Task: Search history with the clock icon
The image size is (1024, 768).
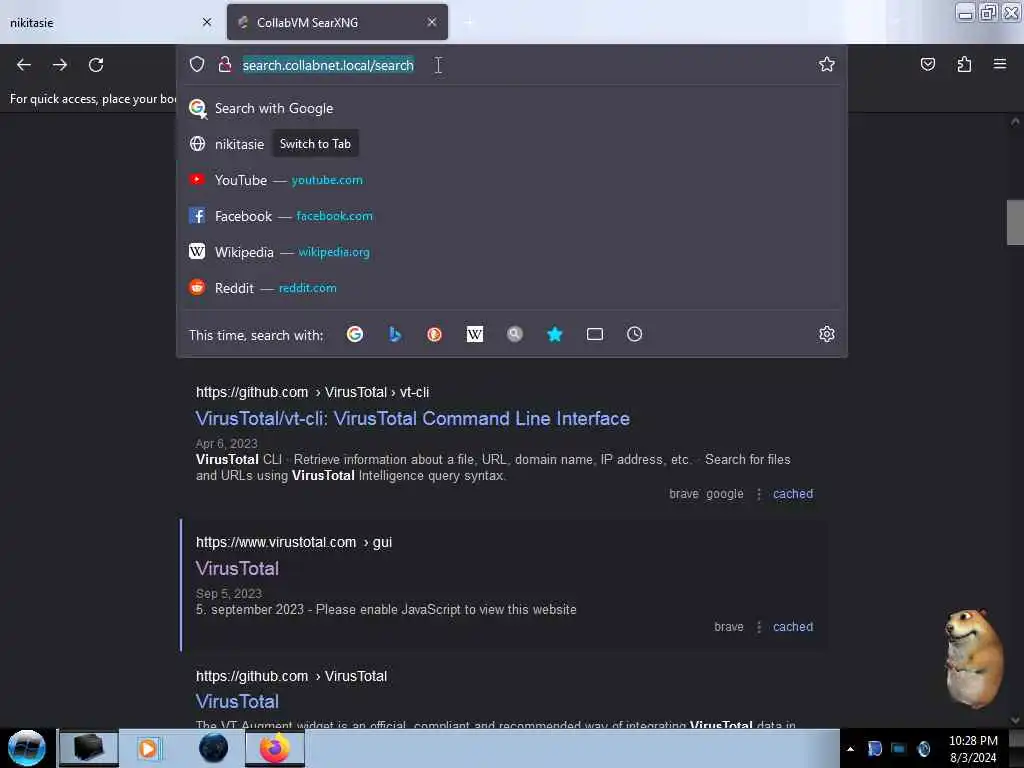Action: tap(634, 334)
